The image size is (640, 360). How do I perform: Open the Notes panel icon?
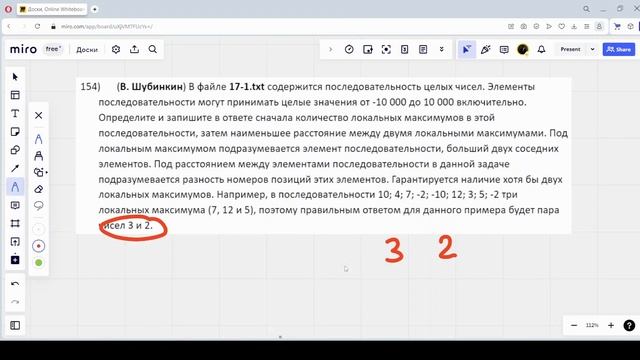tap(423, 49)
